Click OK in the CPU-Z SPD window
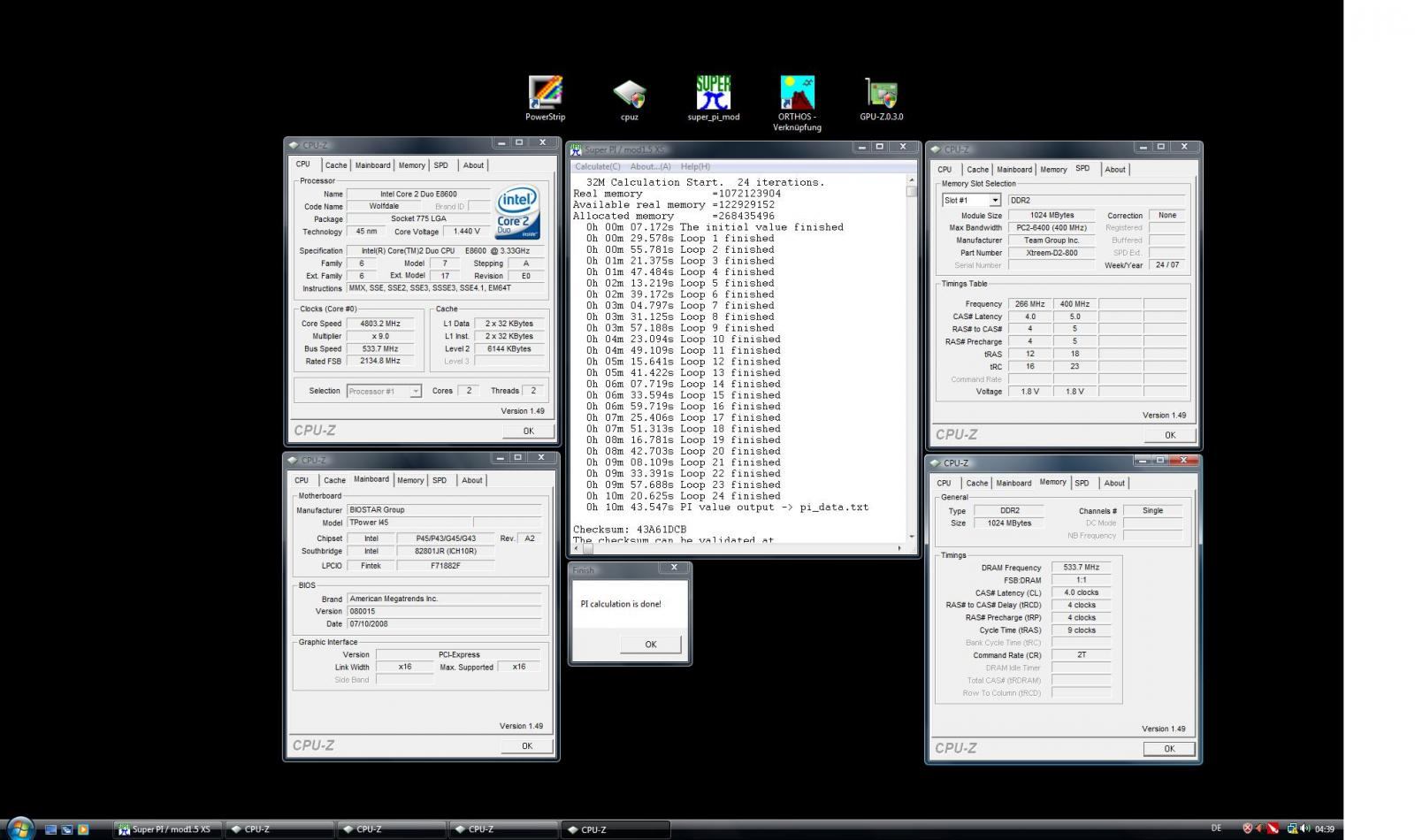Viewport: 1415px width, 840px height. tap(1170, 435)
